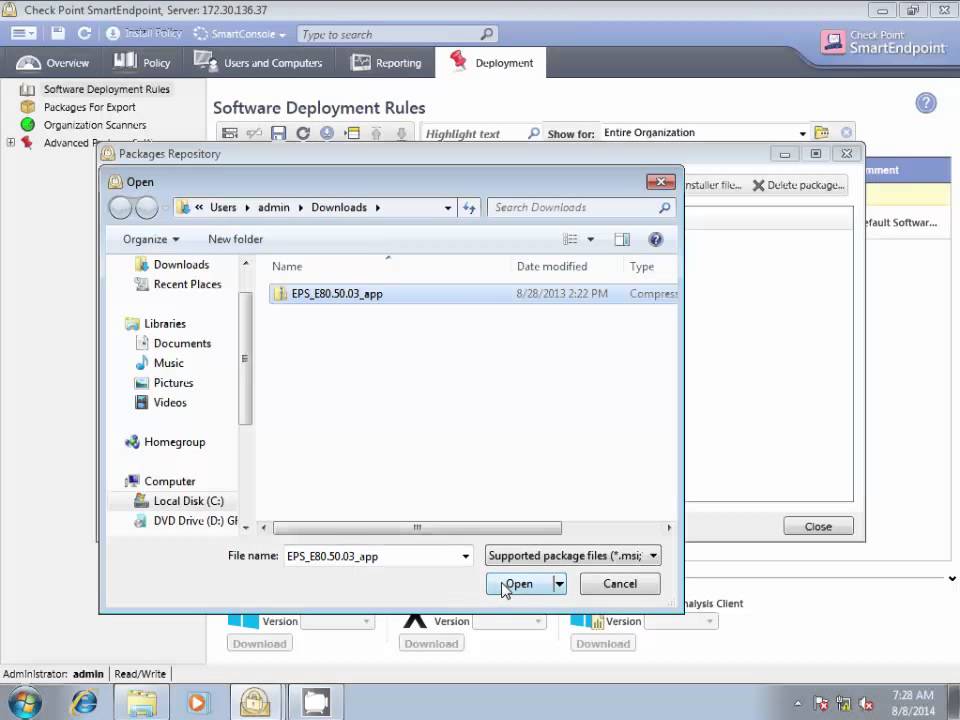The height and width of the screenshot is (720, 960).
Task: Select Recent Places in navigation pane
Action: pos(187,284)
